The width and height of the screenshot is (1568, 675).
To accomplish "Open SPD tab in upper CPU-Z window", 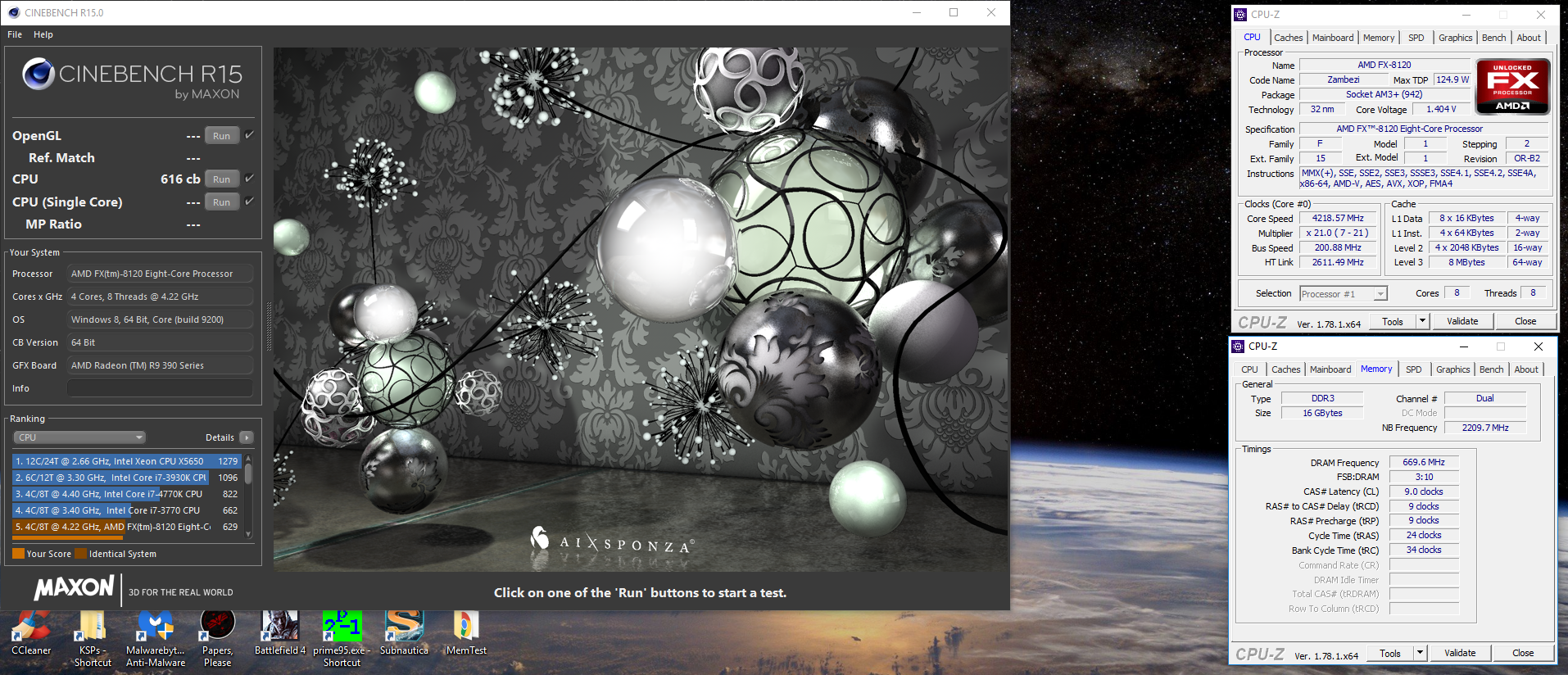I will [x=1416, y=38].
